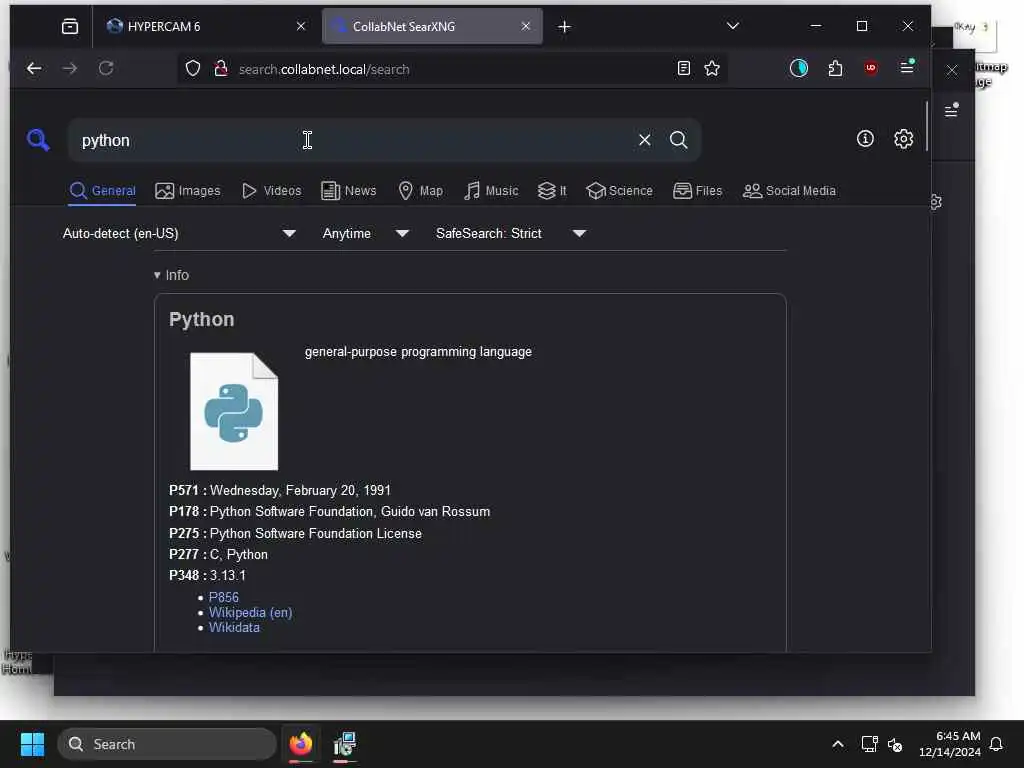The height and width of the screenshot is (768, 1024).
Task: Open the SearXNG about info icon
Action: coord(865,138)
